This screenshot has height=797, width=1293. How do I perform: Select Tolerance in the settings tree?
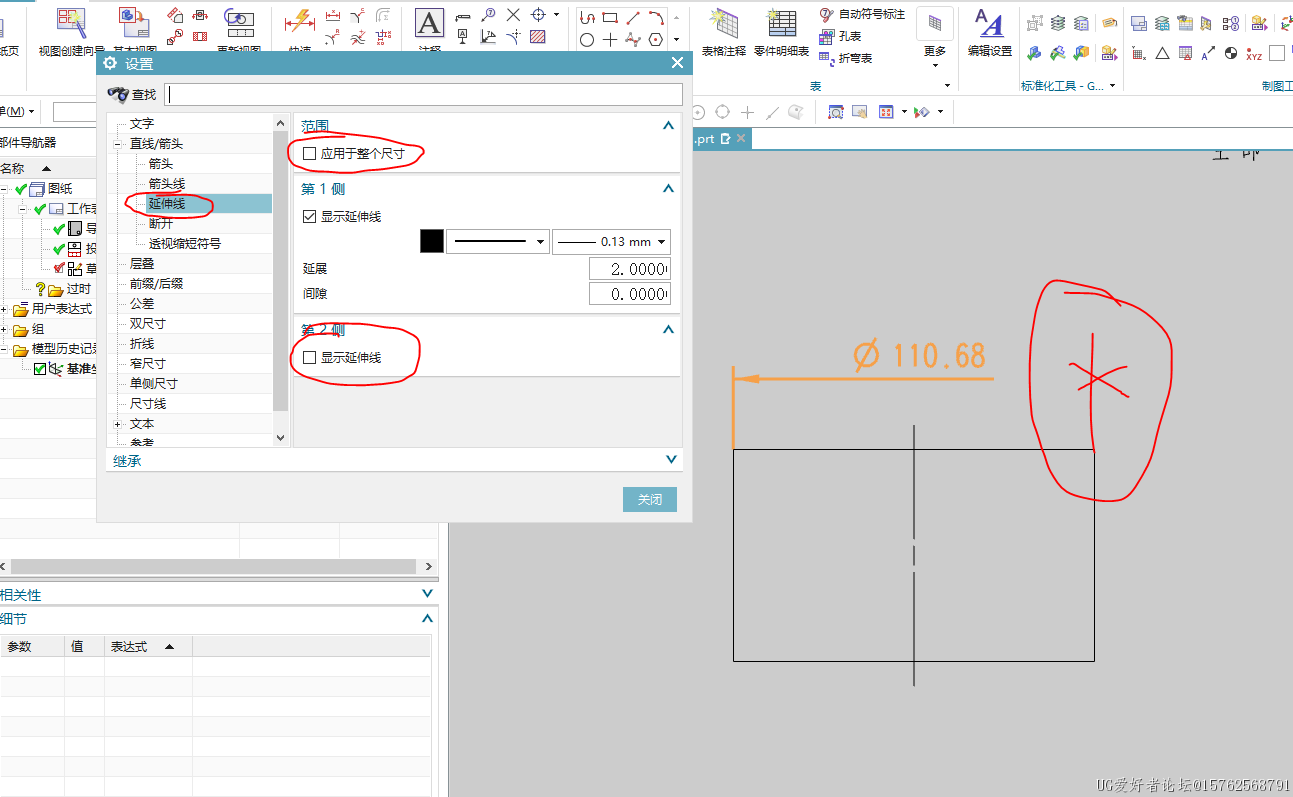[x=141, y=304]
